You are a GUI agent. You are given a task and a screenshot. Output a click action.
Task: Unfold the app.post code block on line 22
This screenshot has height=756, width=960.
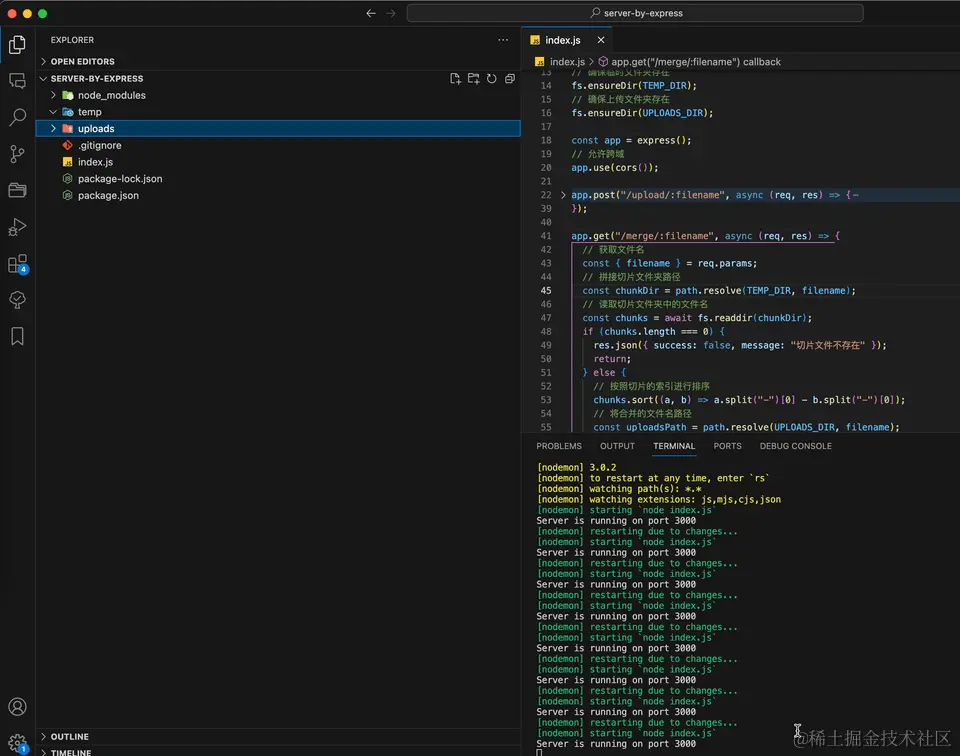(x=563, y=195)
